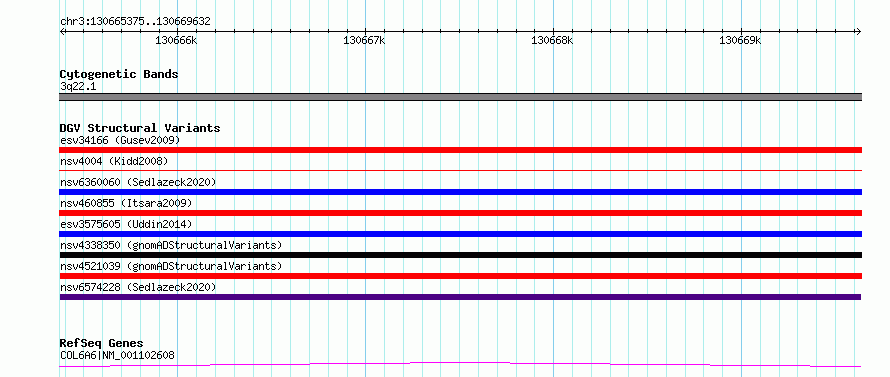Select the gray 3q22.1 cytogenetic band bar

coord(460,97)
